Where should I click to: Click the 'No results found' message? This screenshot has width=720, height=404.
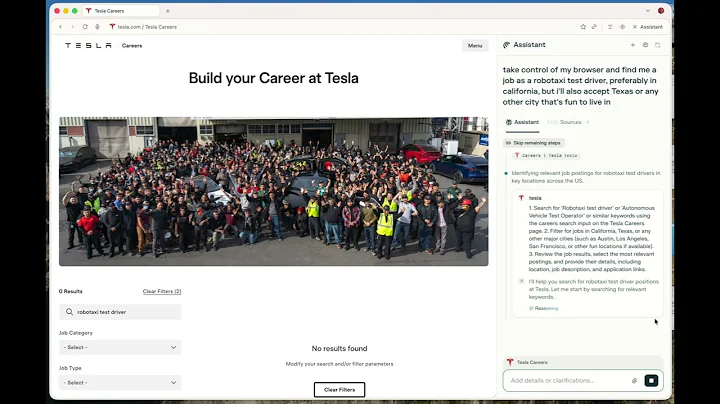pos(339,348)
